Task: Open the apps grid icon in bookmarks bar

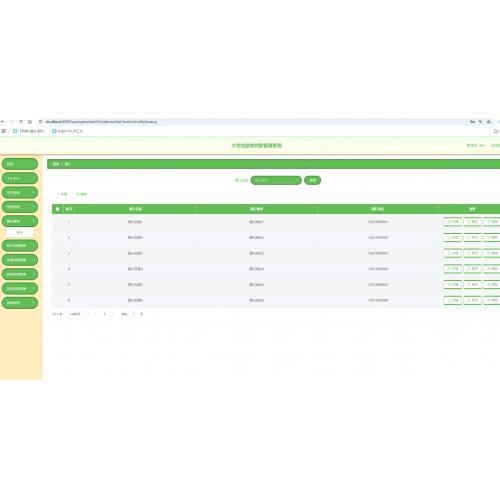Action: (x=4, y=131)
